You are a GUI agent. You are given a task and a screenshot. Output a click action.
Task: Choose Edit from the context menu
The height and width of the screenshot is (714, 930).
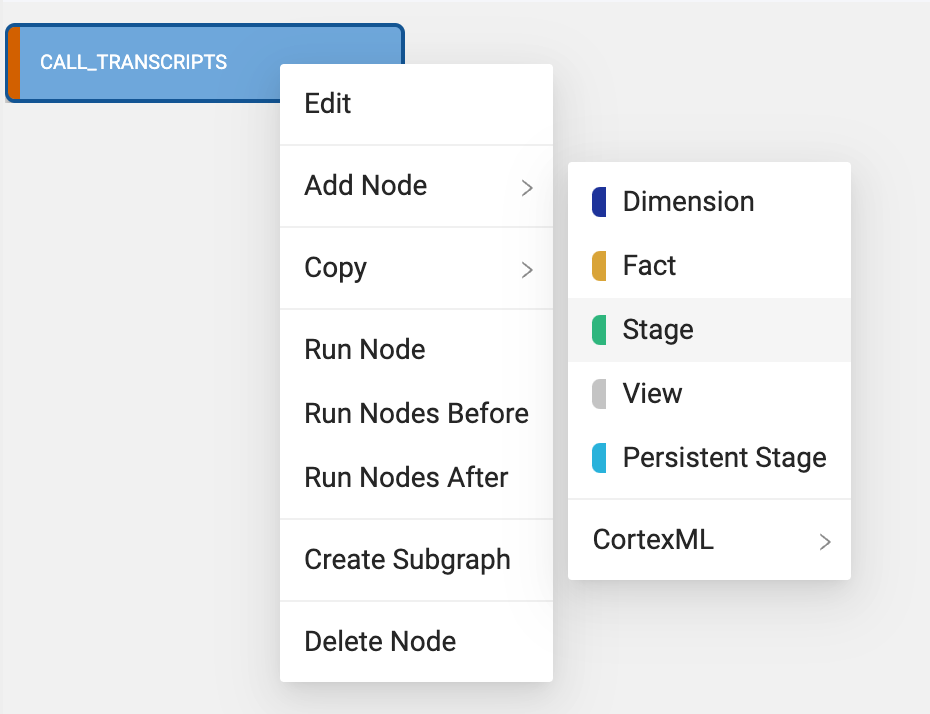(x=328, y=104)
